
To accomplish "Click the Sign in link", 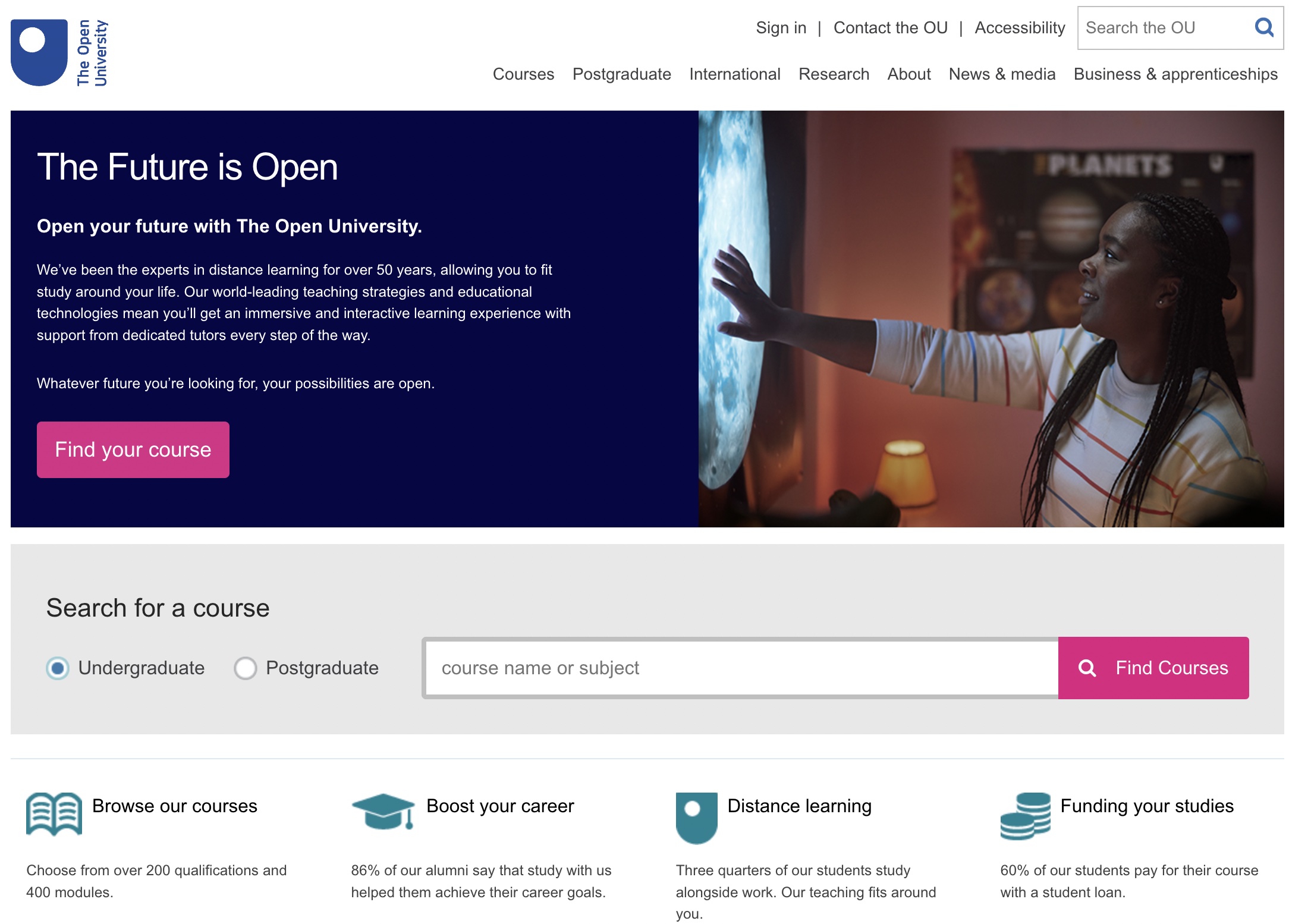I will (781, 28).
